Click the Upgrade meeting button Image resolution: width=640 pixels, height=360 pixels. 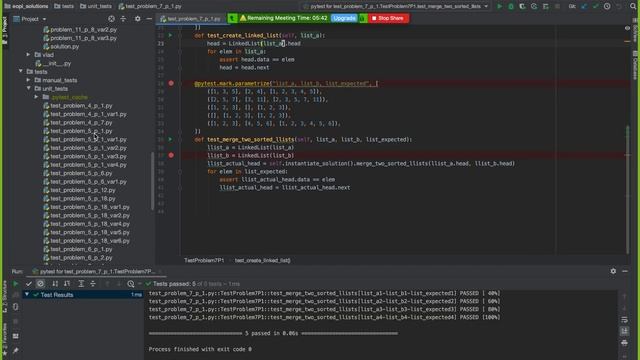344,18
